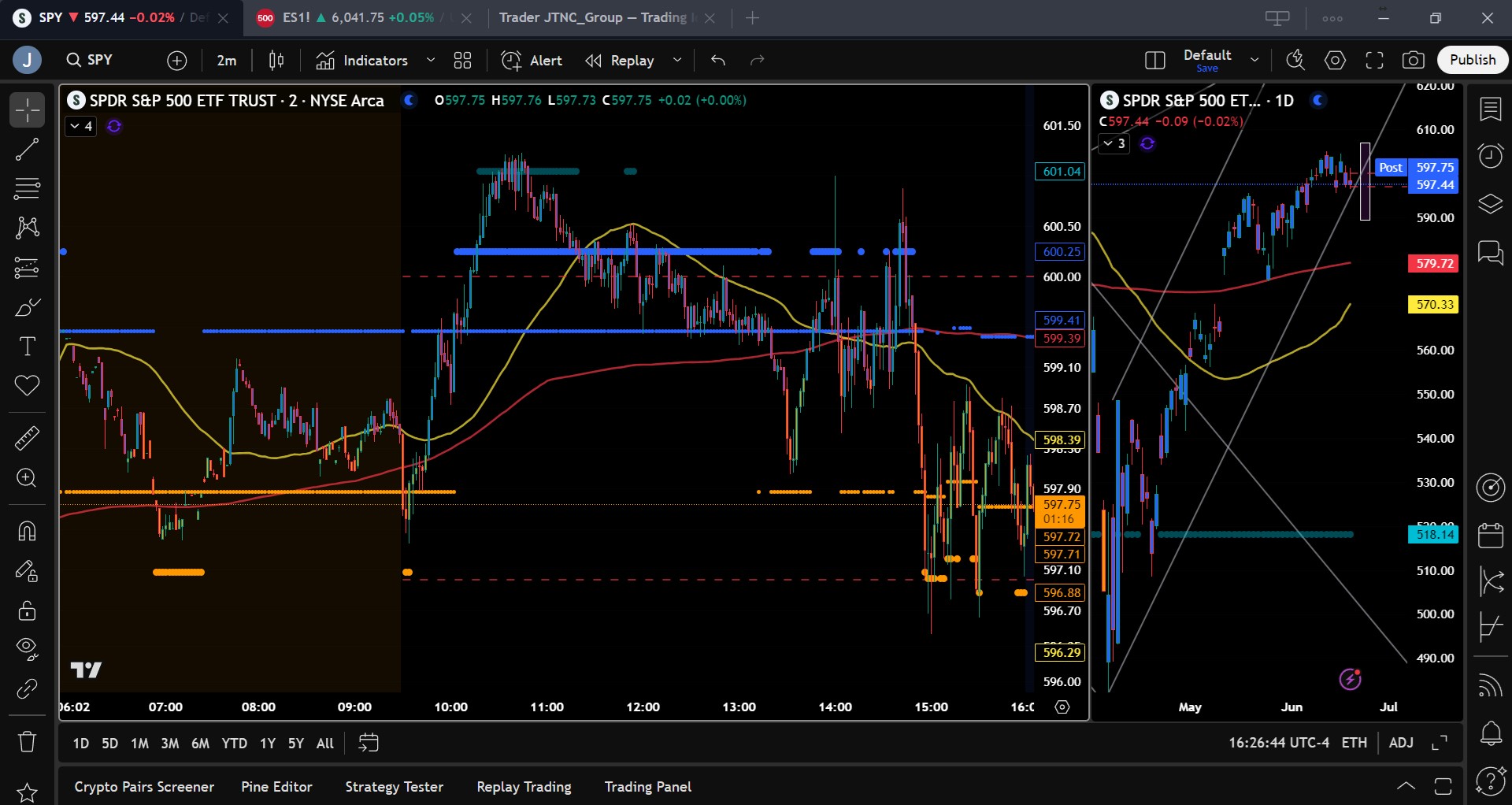1512x805 pixels.
Task: Change the 2m chart interval
Action: pos(227,60)
